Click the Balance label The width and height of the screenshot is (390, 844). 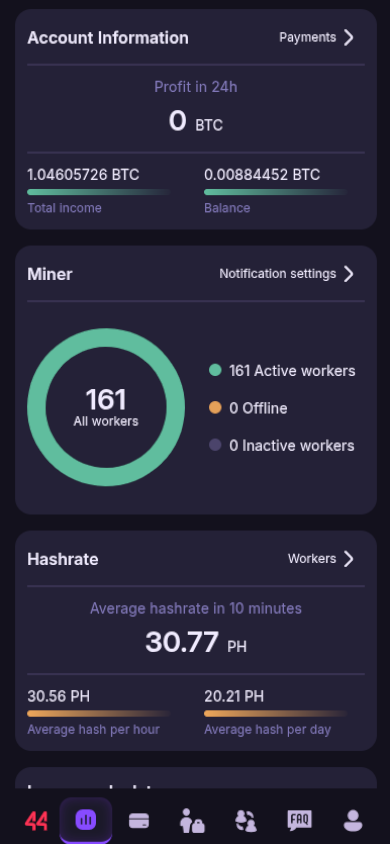(227, 208)
